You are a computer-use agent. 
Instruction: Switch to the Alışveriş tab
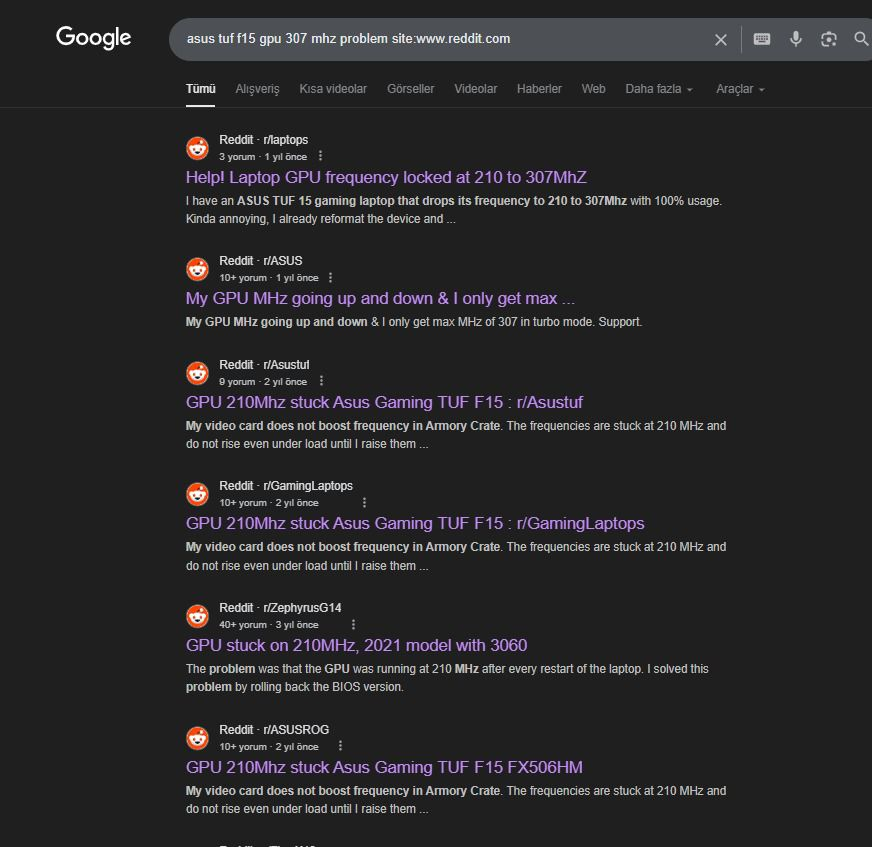[257, 89]
